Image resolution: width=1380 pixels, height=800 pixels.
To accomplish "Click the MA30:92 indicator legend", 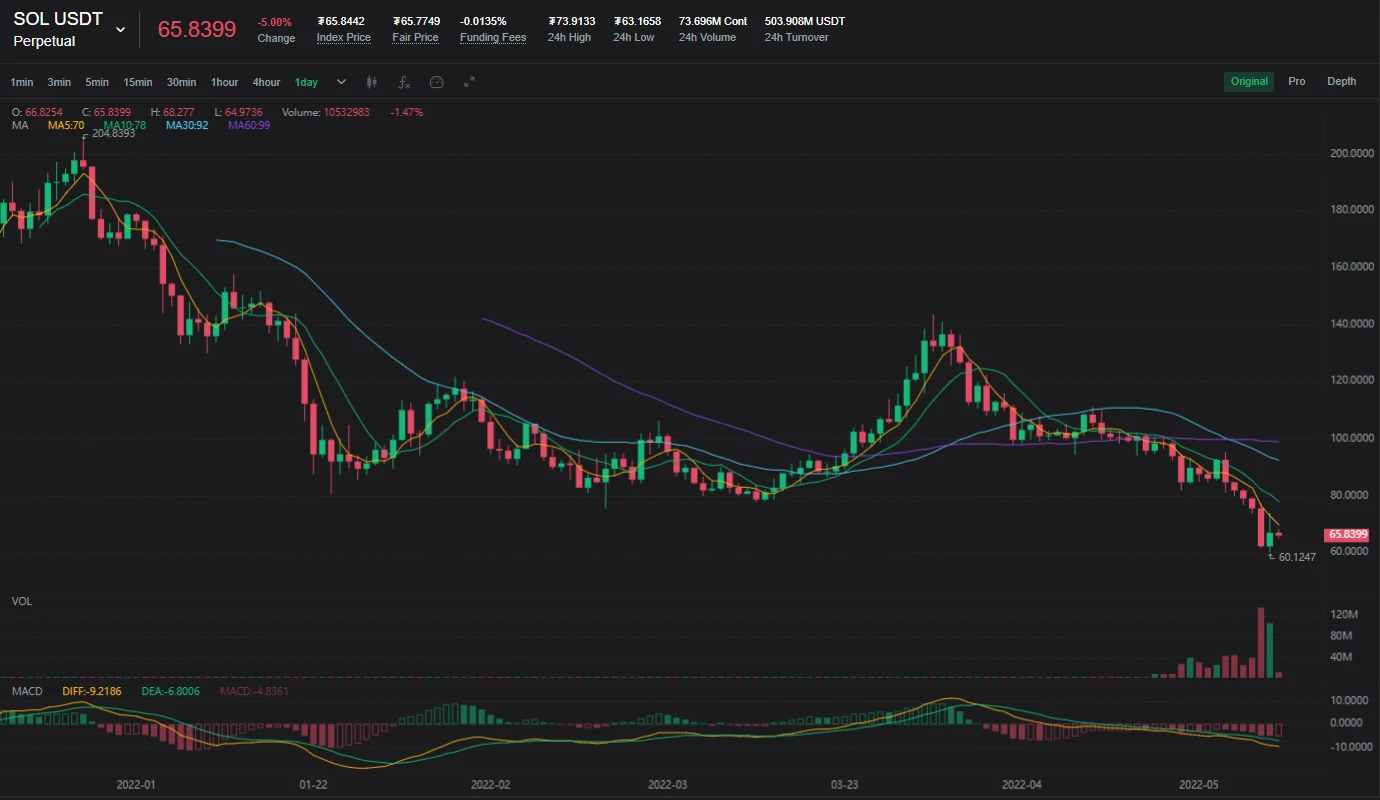I will (x=187, y=125).
